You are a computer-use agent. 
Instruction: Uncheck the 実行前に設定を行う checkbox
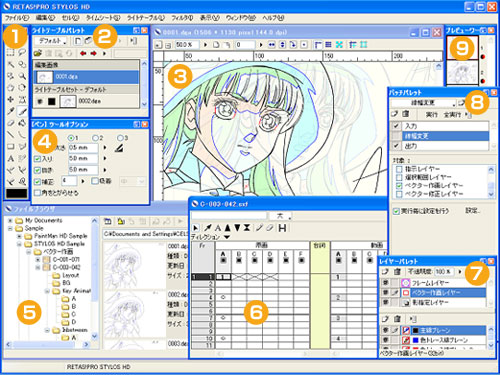[x=396, y=211]
